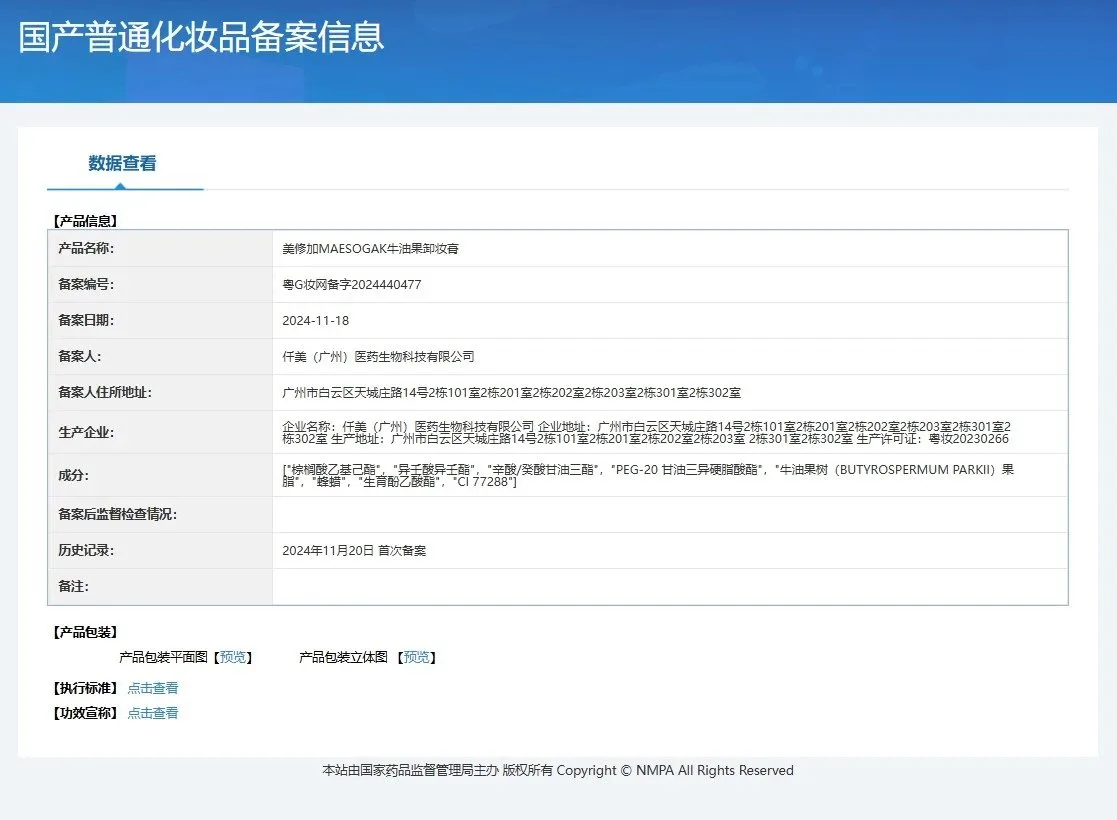Select the 备案人 row label
The image size is (1117, 820).
pos(80,356)
